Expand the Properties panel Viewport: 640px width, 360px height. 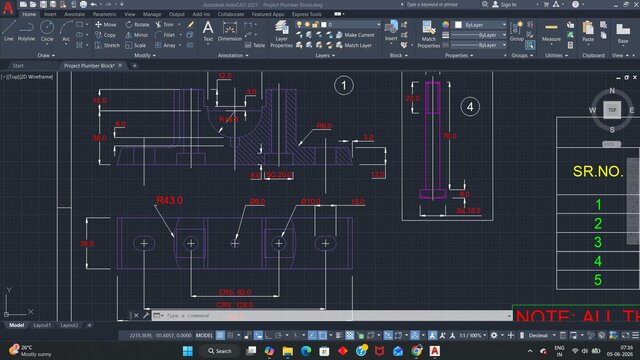459,56
